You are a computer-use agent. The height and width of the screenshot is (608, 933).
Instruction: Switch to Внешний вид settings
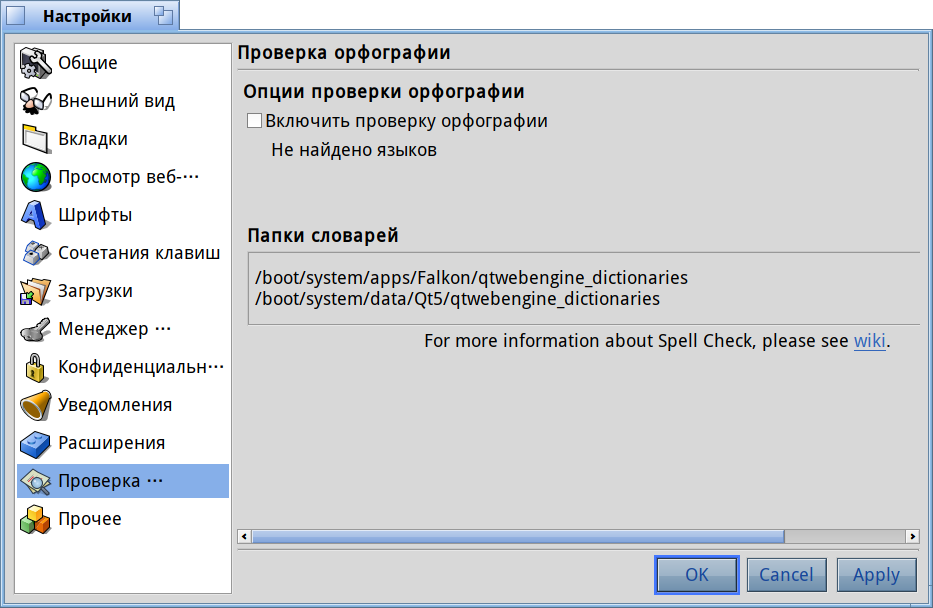[117, 101]
